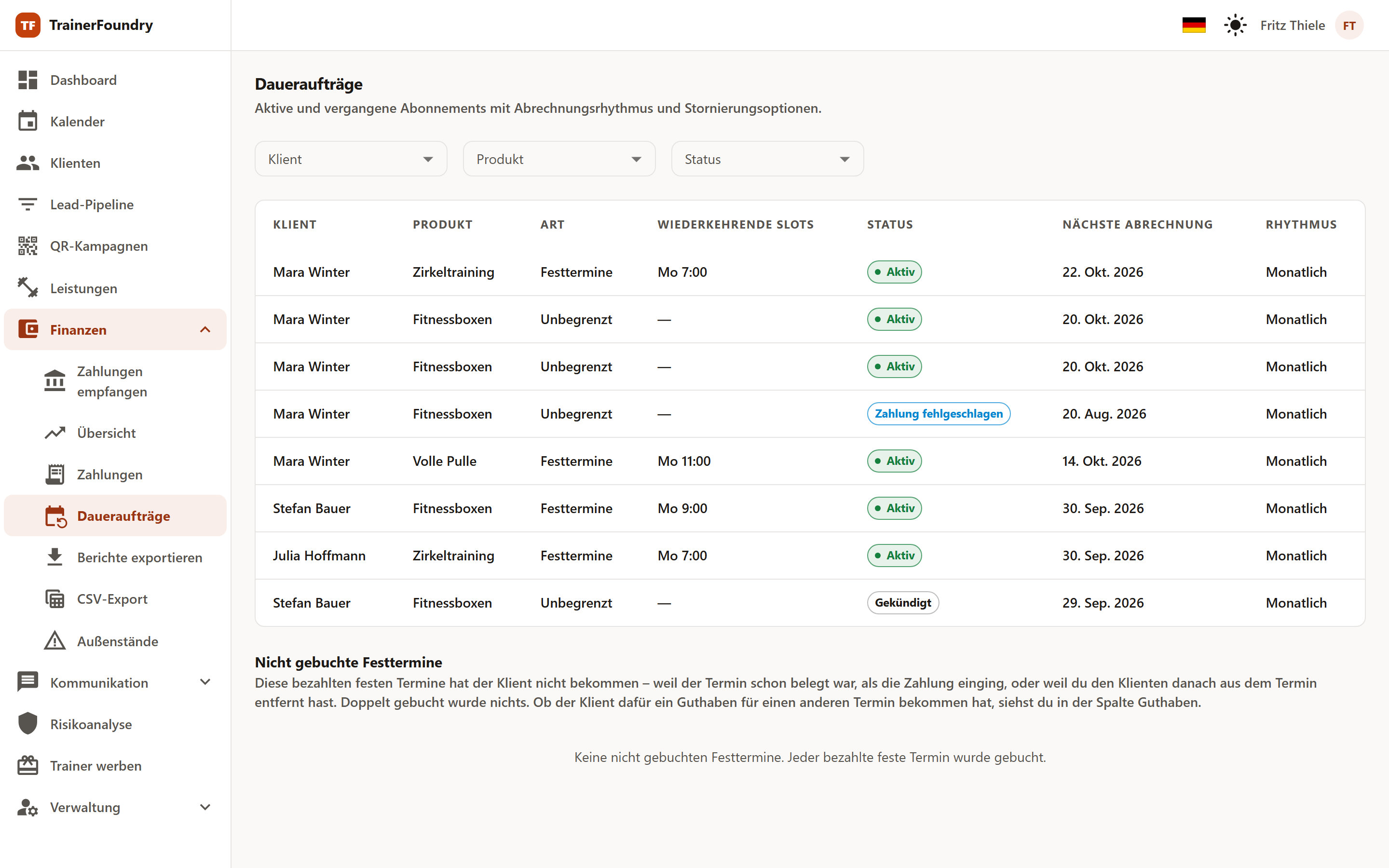Select the Finanzen menu label
This screenshot has width=1389, height=868.
coord(78,329)
